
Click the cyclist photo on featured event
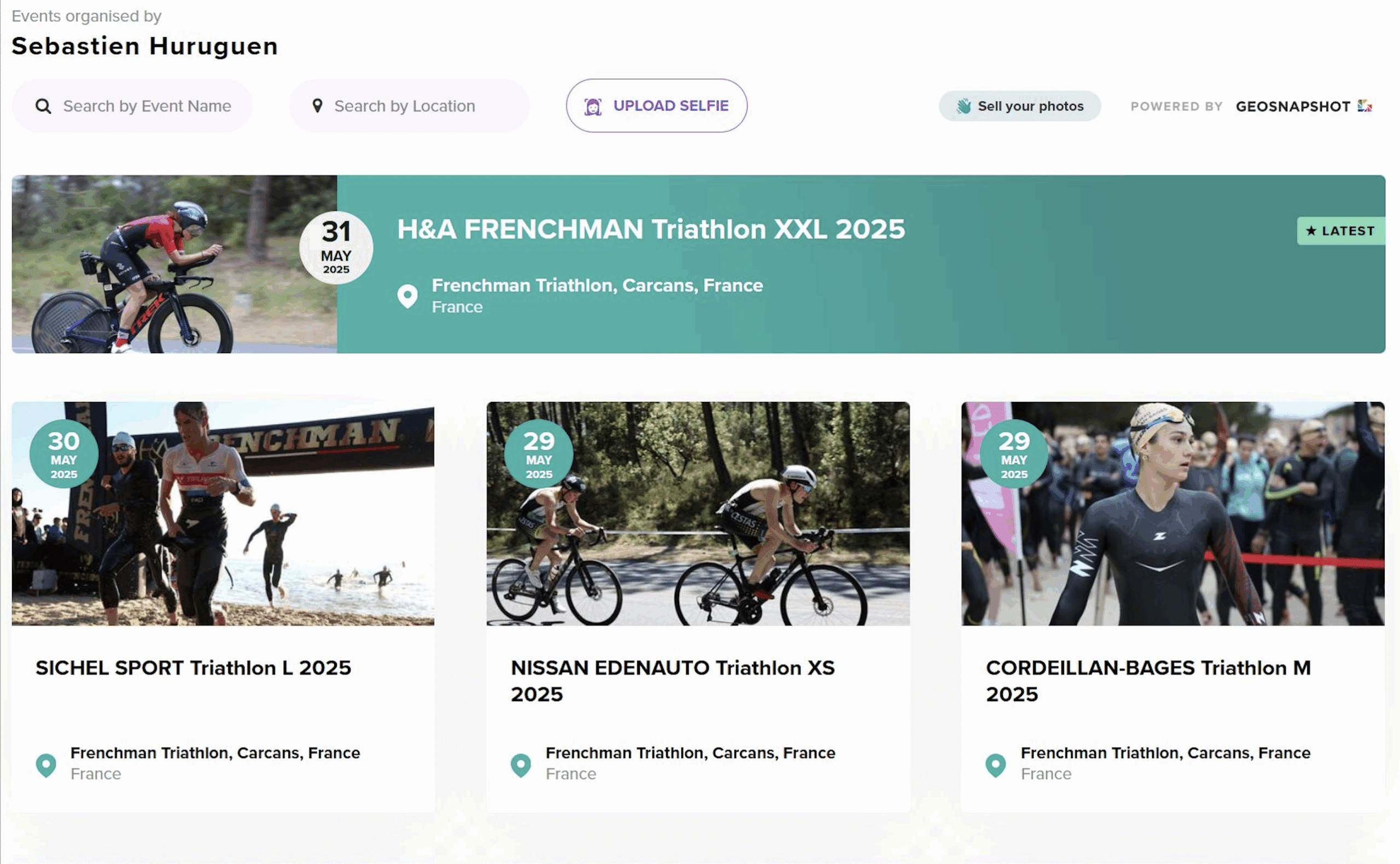click(174, 264)
